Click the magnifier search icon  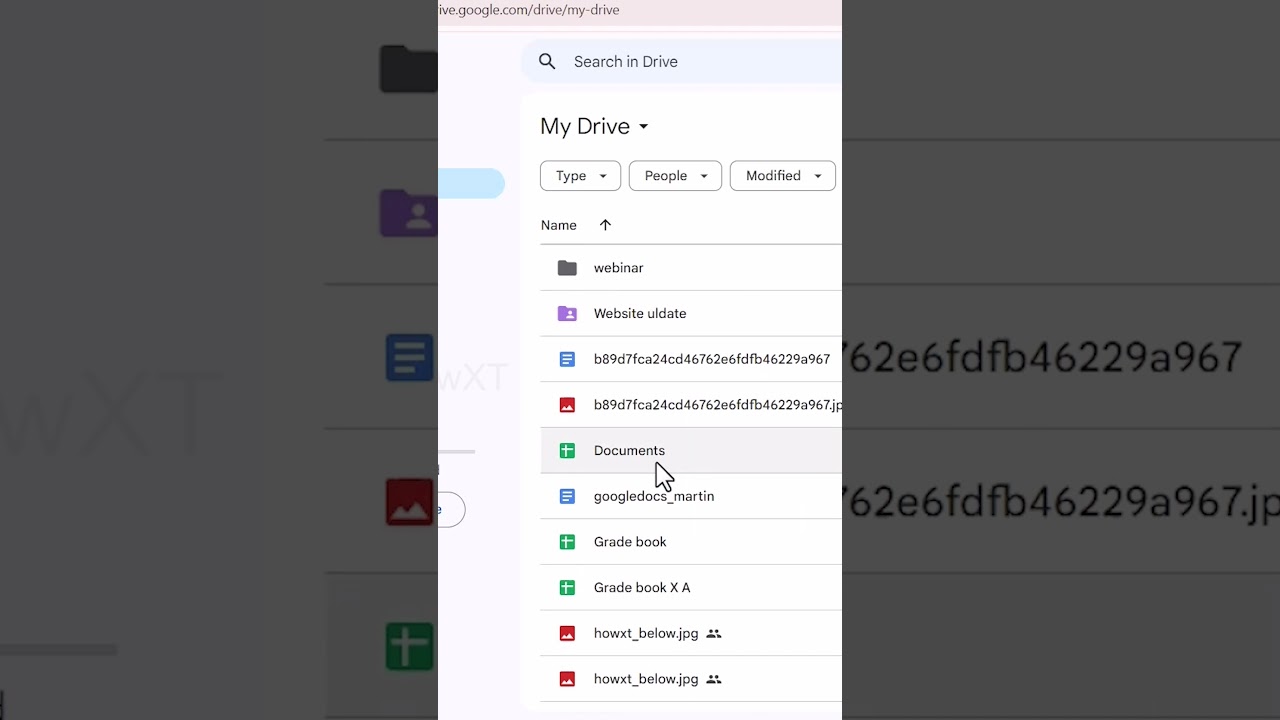pos(547,62)
